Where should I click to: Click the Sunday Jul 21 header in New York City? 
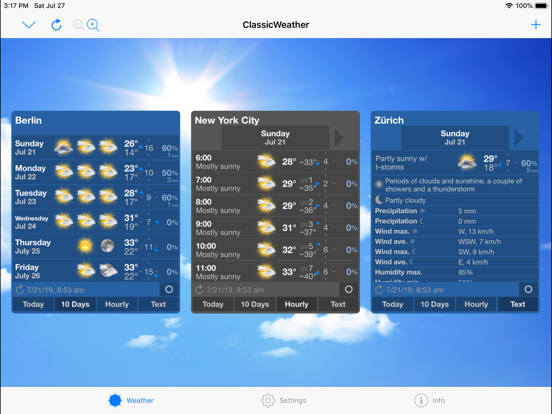coord(275,138)
